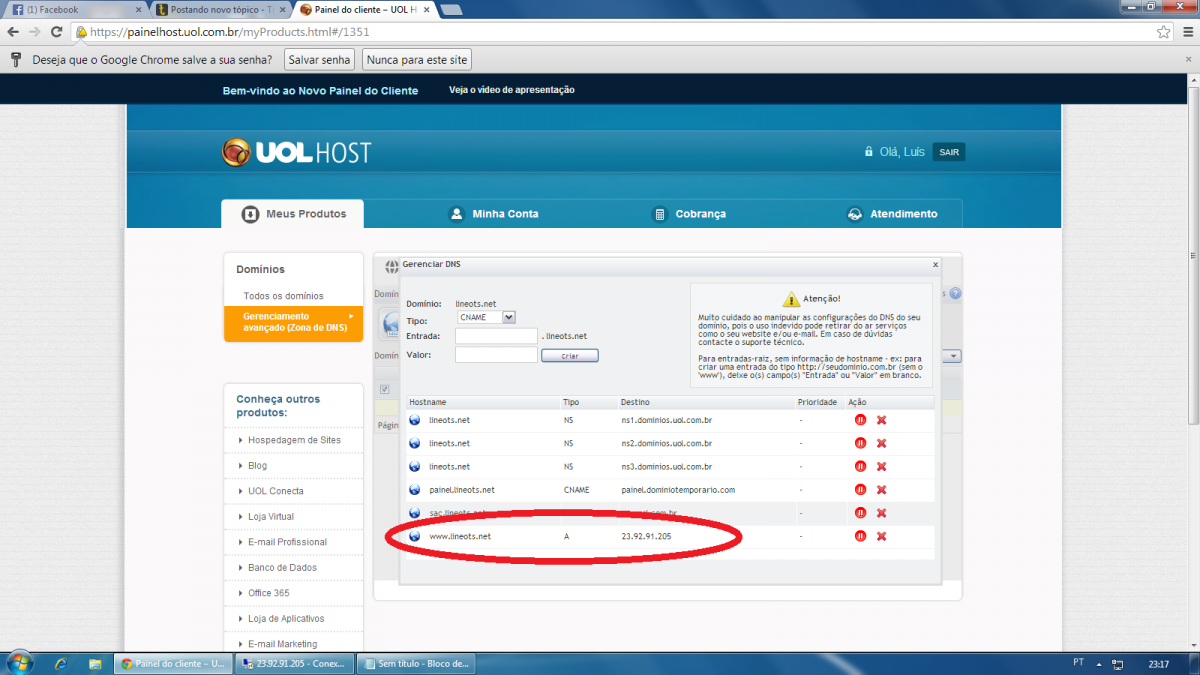
Task: Pause the ns2.dominios.uol.com.br record
Action: pyautogui.click(x=860, y=443)
